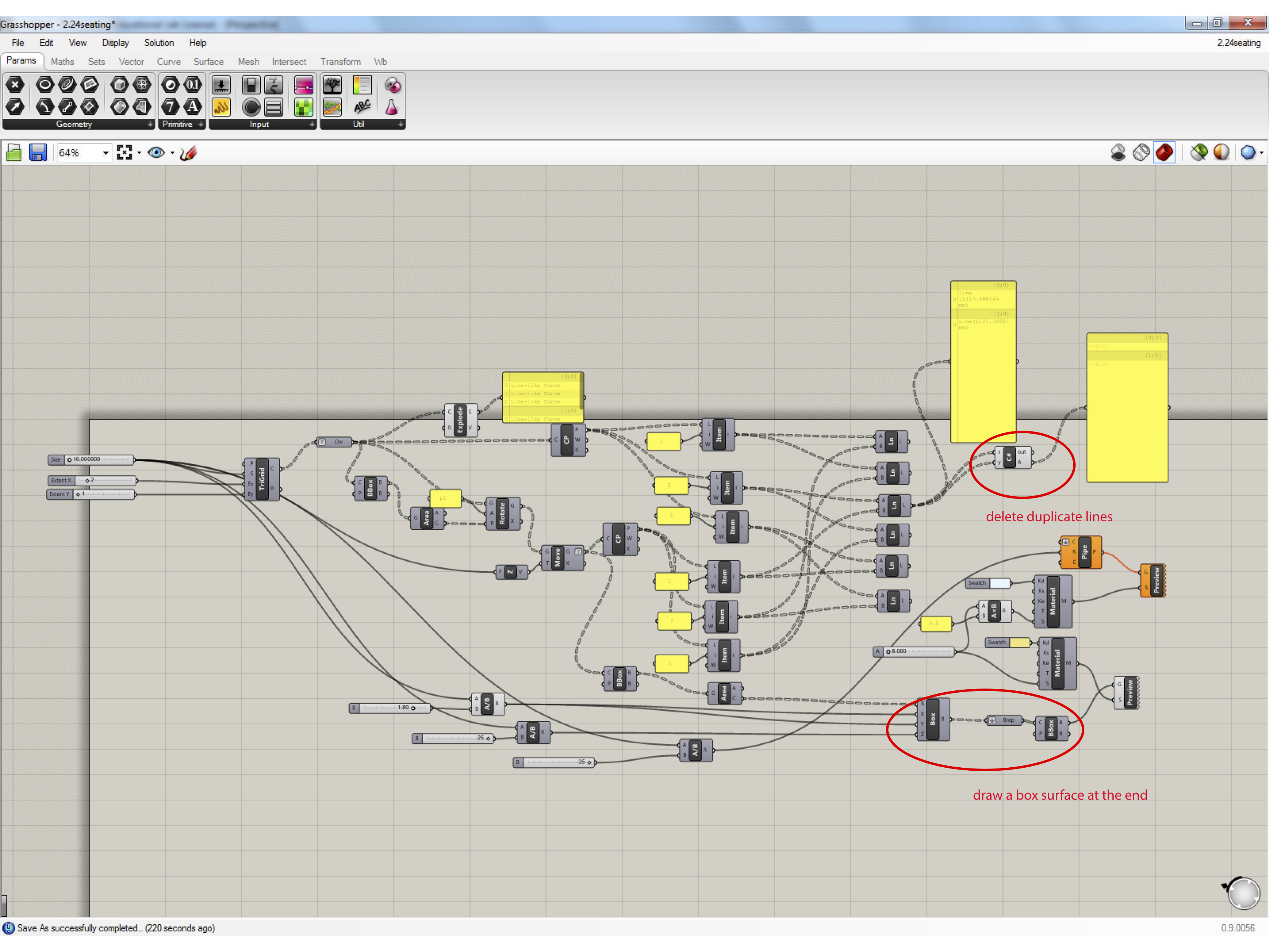Expand the Geometry panel plus button
Viewport: 1269px width, 952px height.
click(x=150, y=124)
